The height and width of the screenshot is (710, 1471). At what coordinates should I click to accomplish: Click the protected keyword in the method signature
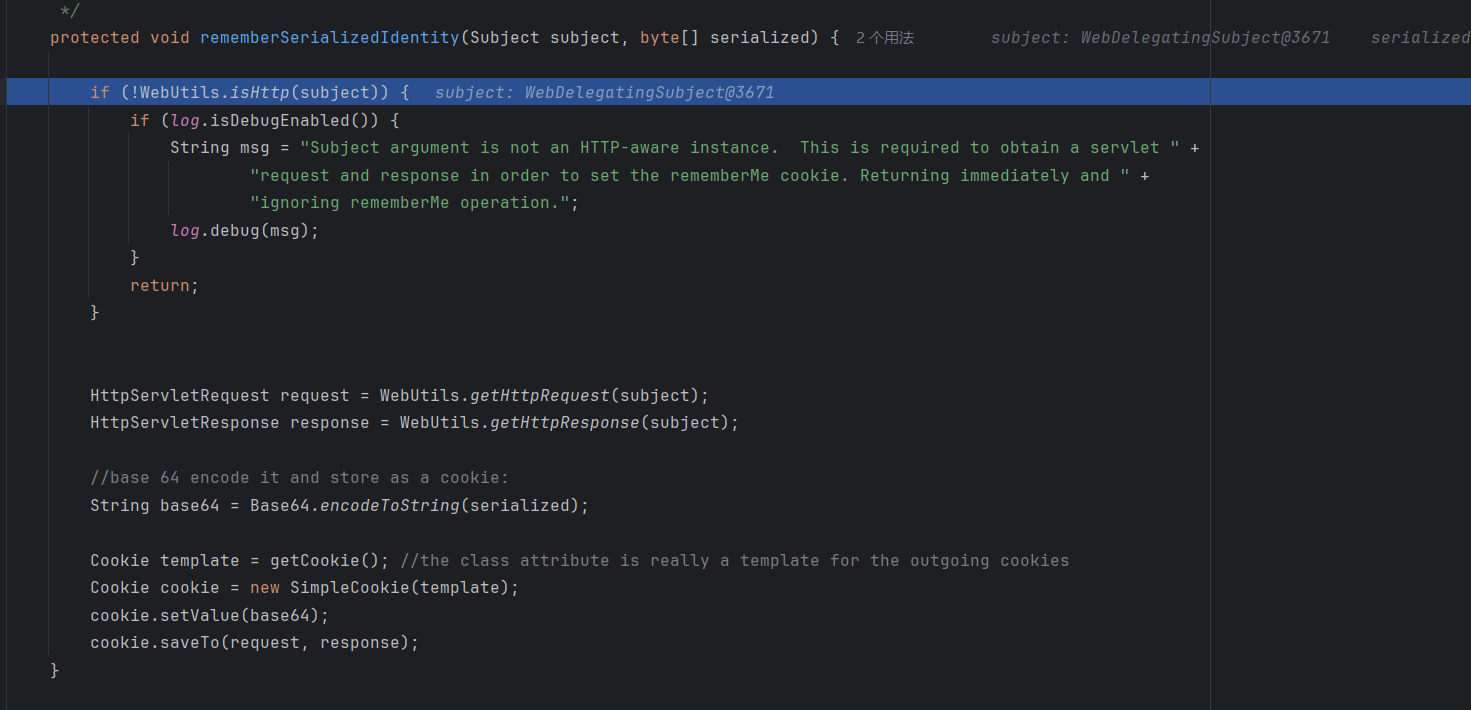click(x=95, y=38)
